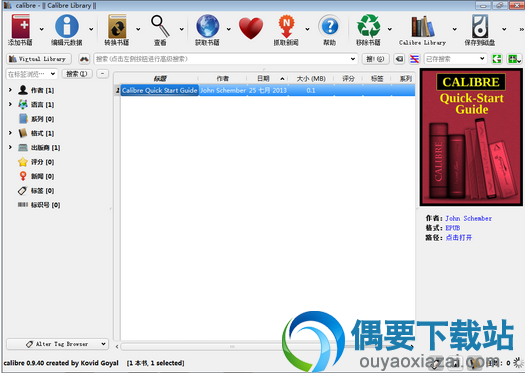Toggle the search highlight icon
This screenshot has width=525, height=373.
[x=415, y=59]
